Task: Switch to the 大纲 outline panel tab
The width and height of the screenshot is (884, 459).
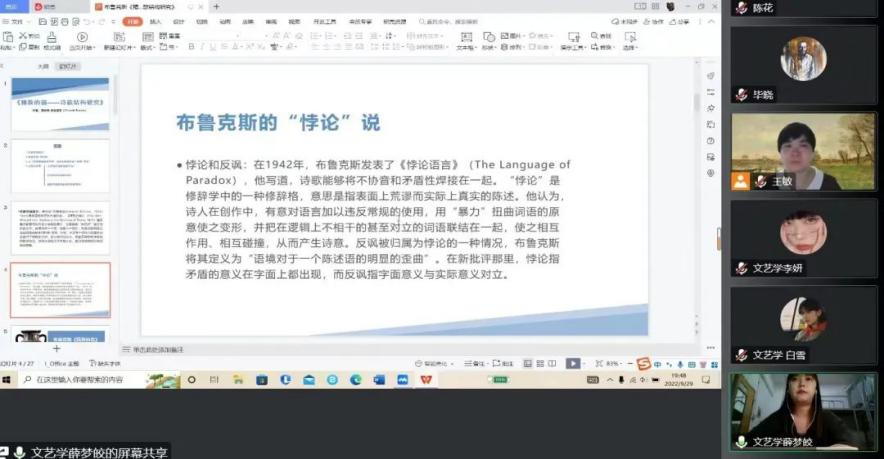Action: click(43, 66)
